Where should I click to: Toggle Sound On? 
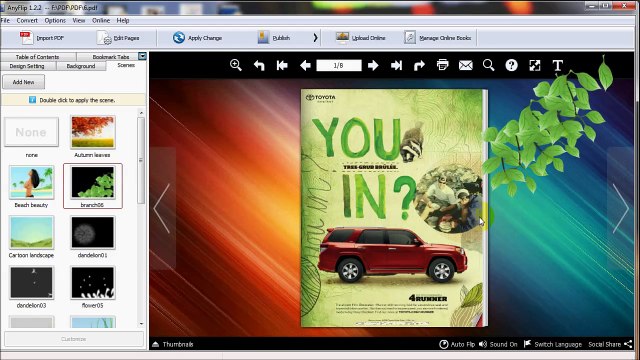(498, 344)
